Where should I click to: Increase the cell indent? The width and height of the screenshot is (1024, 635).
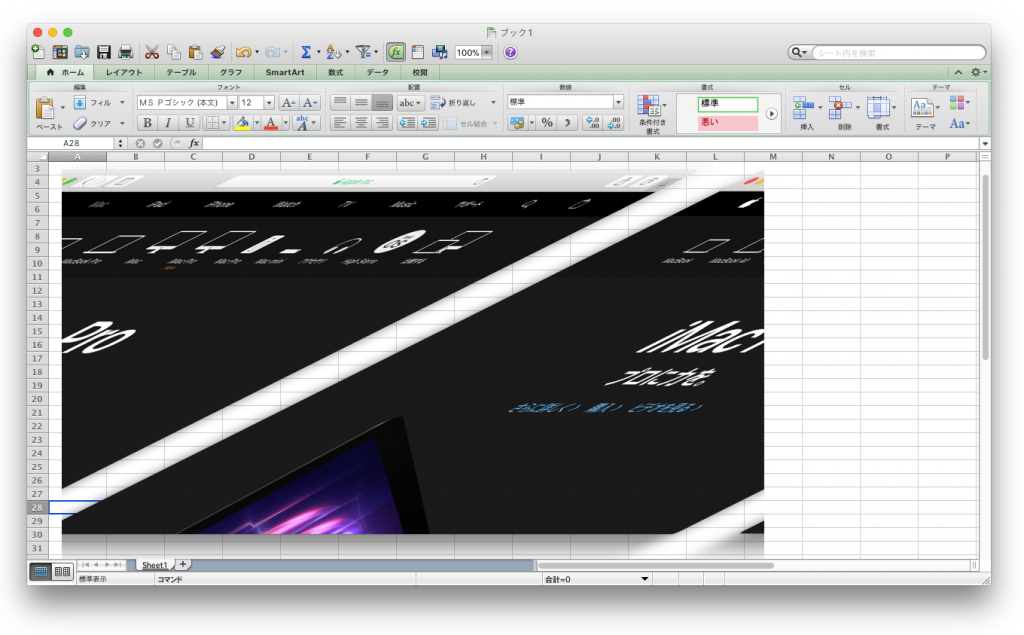(428, 122)
